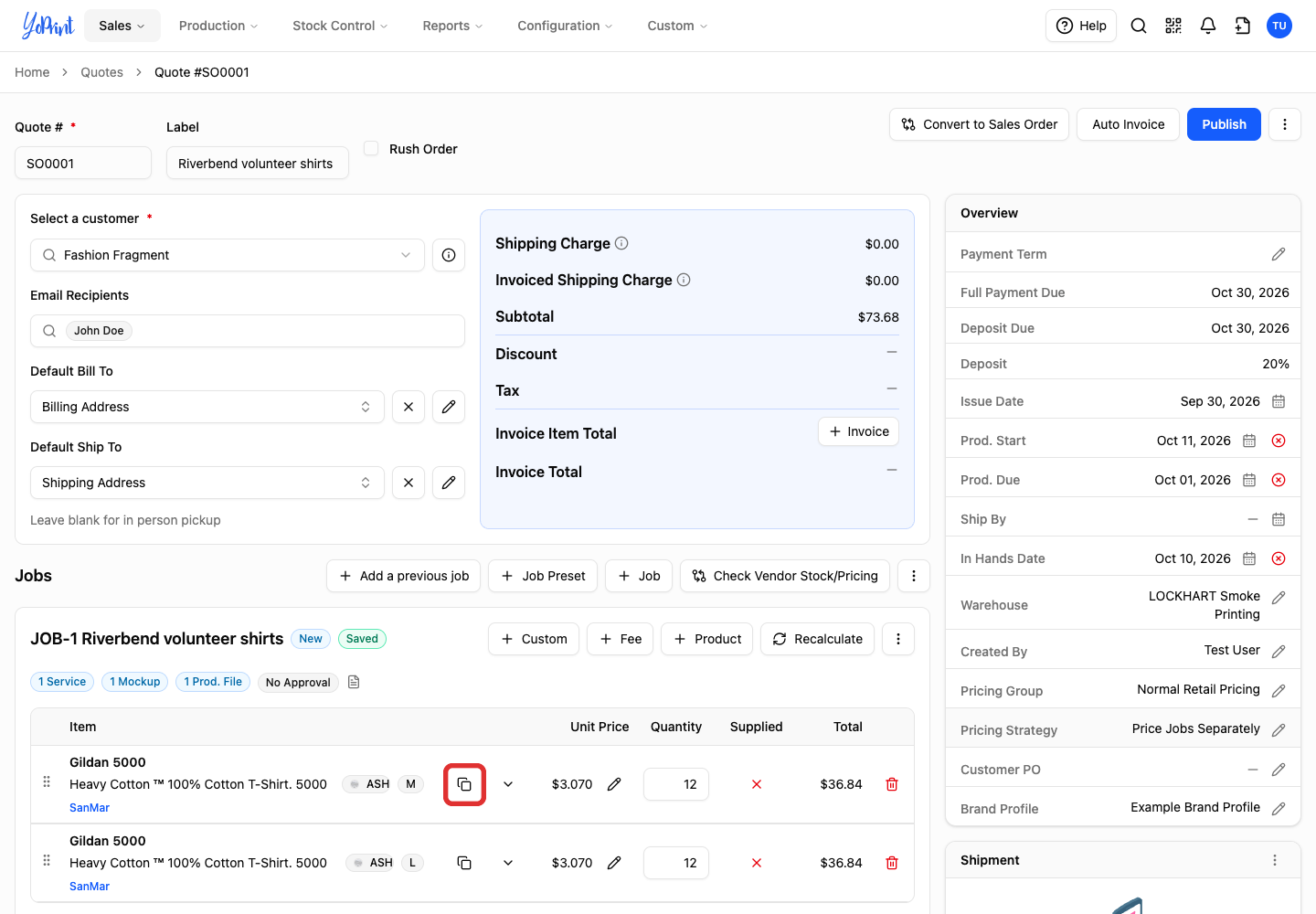View notifications bell icon
This screenshot has width=1316, height=914.
[x=1208, y=26]
